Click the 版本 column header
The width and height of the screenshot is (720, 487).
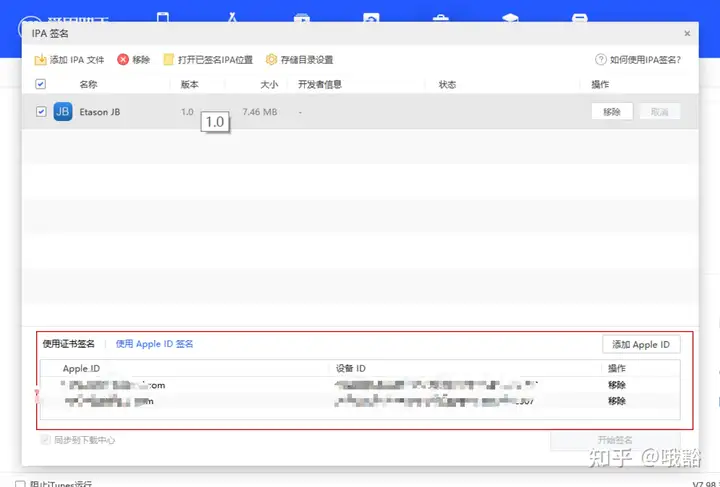[190, 84]
